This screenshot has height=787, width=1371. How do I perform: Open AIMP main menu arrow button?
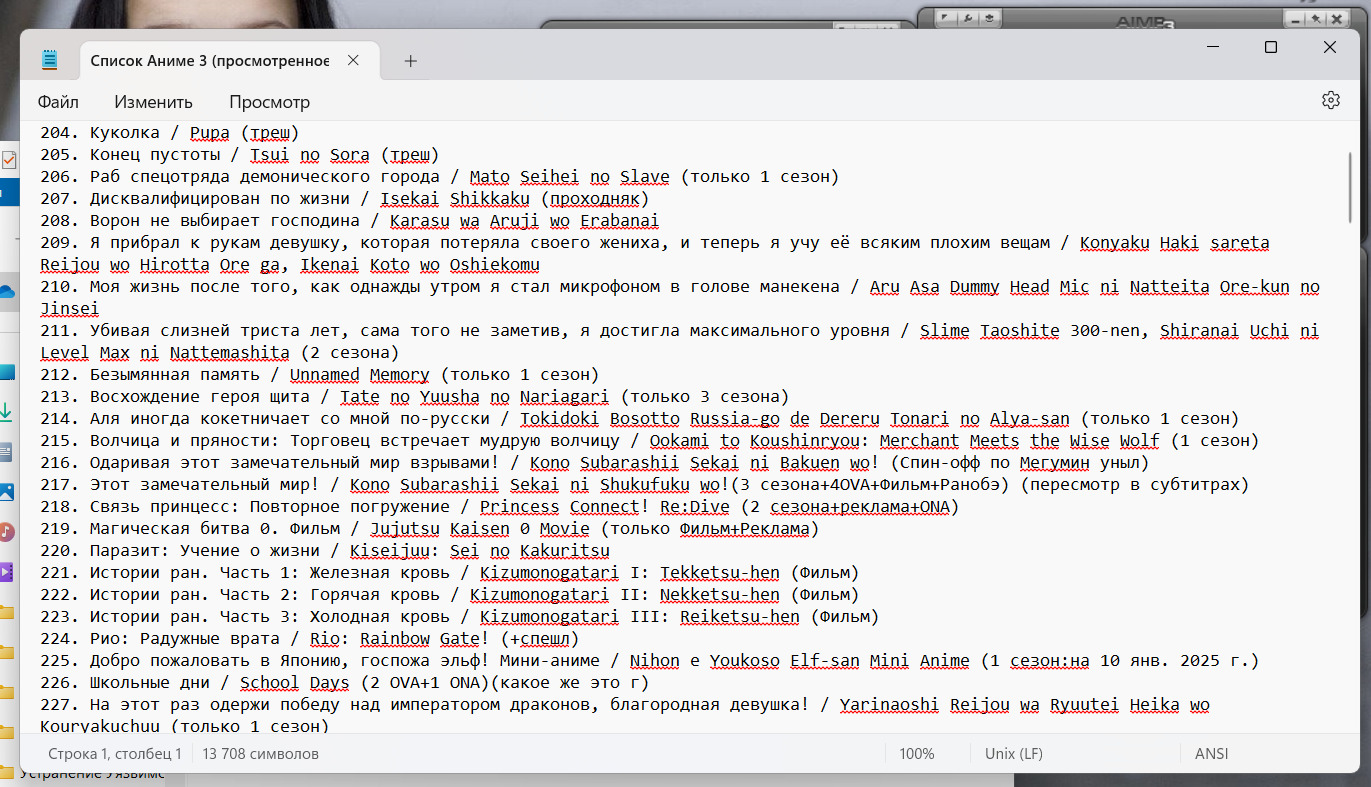pos(945,18)
